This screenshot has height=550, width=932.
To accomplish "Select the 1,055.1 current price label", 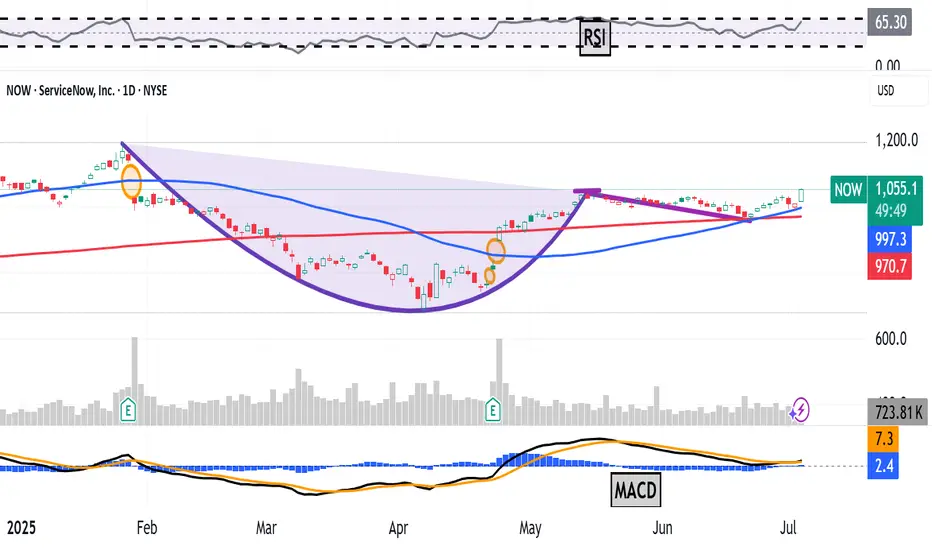I will [x=896, y=189].
